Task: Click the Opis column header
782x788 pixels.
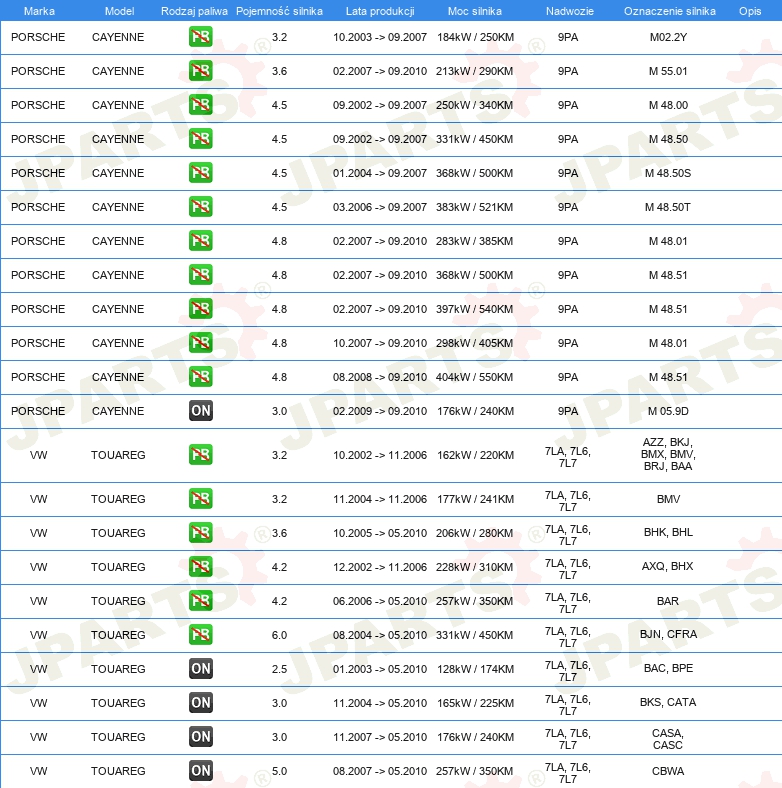Action: pyautogui.click(x=750, y=11)
